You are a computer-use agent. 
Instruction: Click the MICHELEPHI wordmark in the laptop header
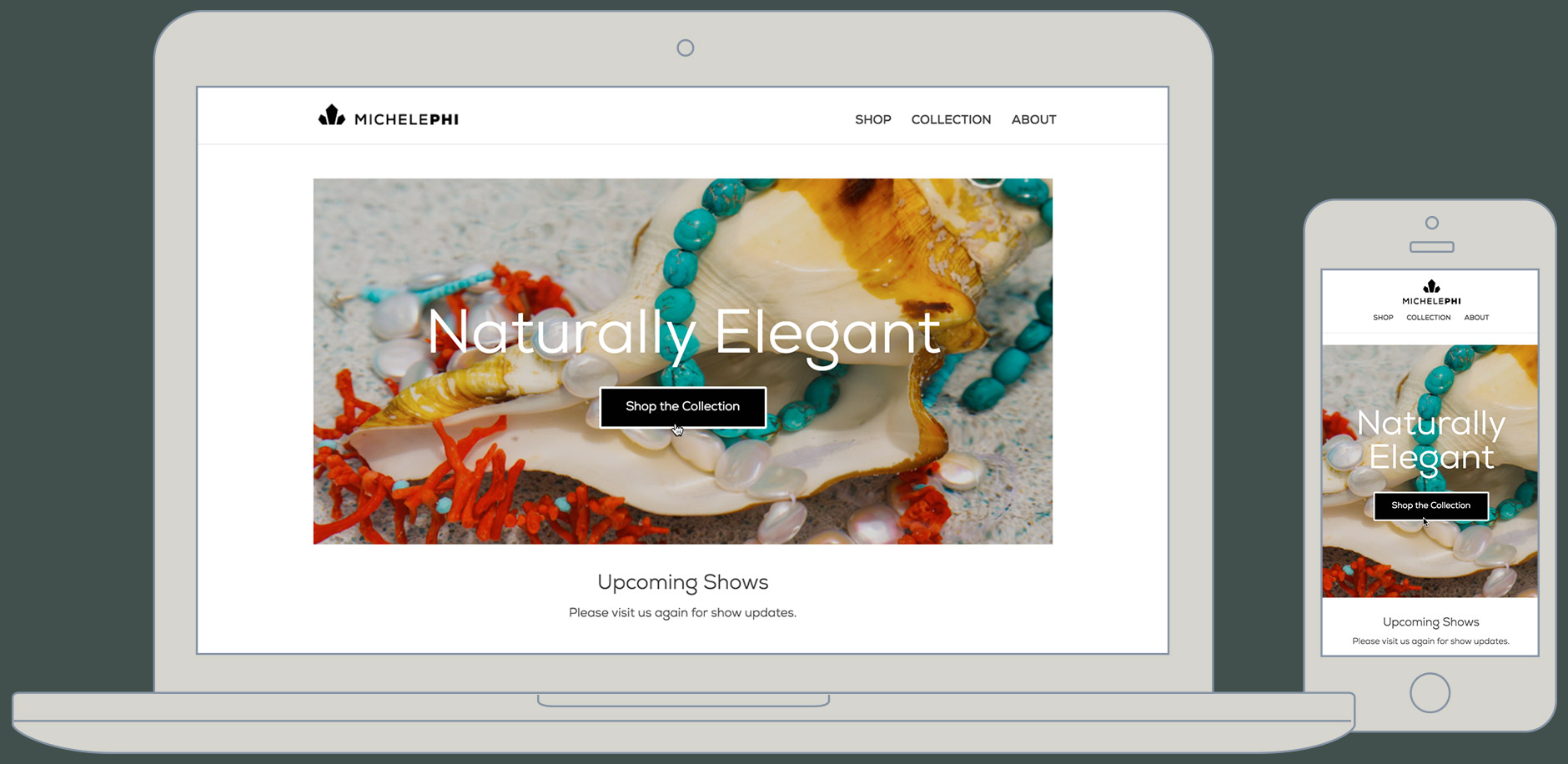pos(406,119)
